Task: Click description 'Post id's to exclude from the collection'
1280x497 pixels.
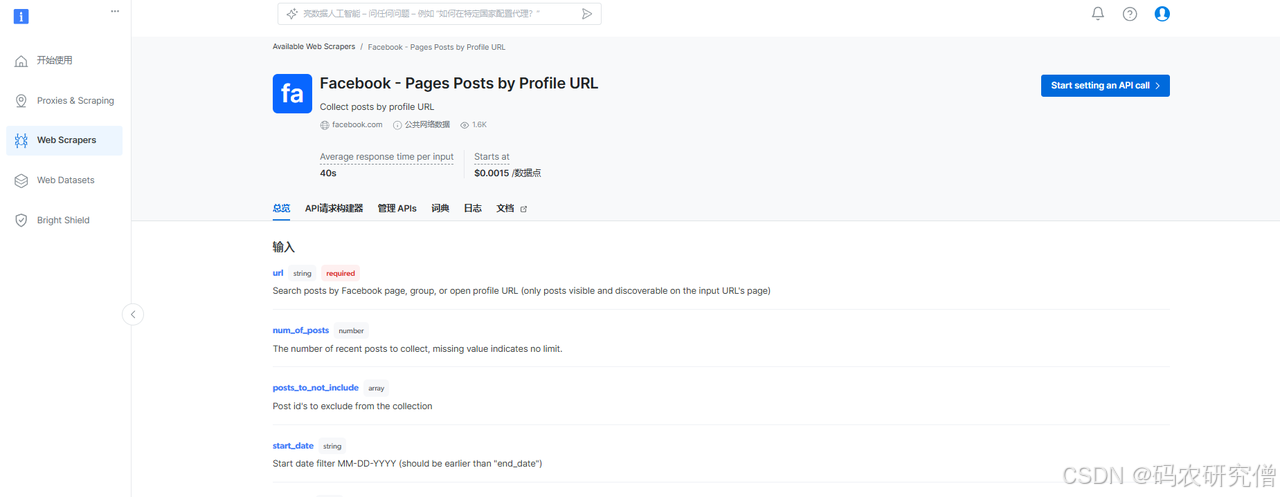Action: point(352,406)
